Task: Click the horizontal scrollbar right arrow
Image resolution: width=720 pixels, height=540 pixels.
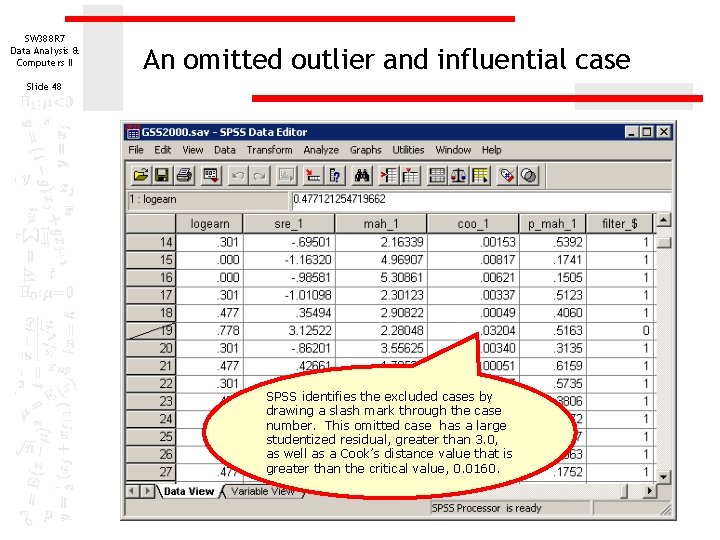Action: [649, 491]
